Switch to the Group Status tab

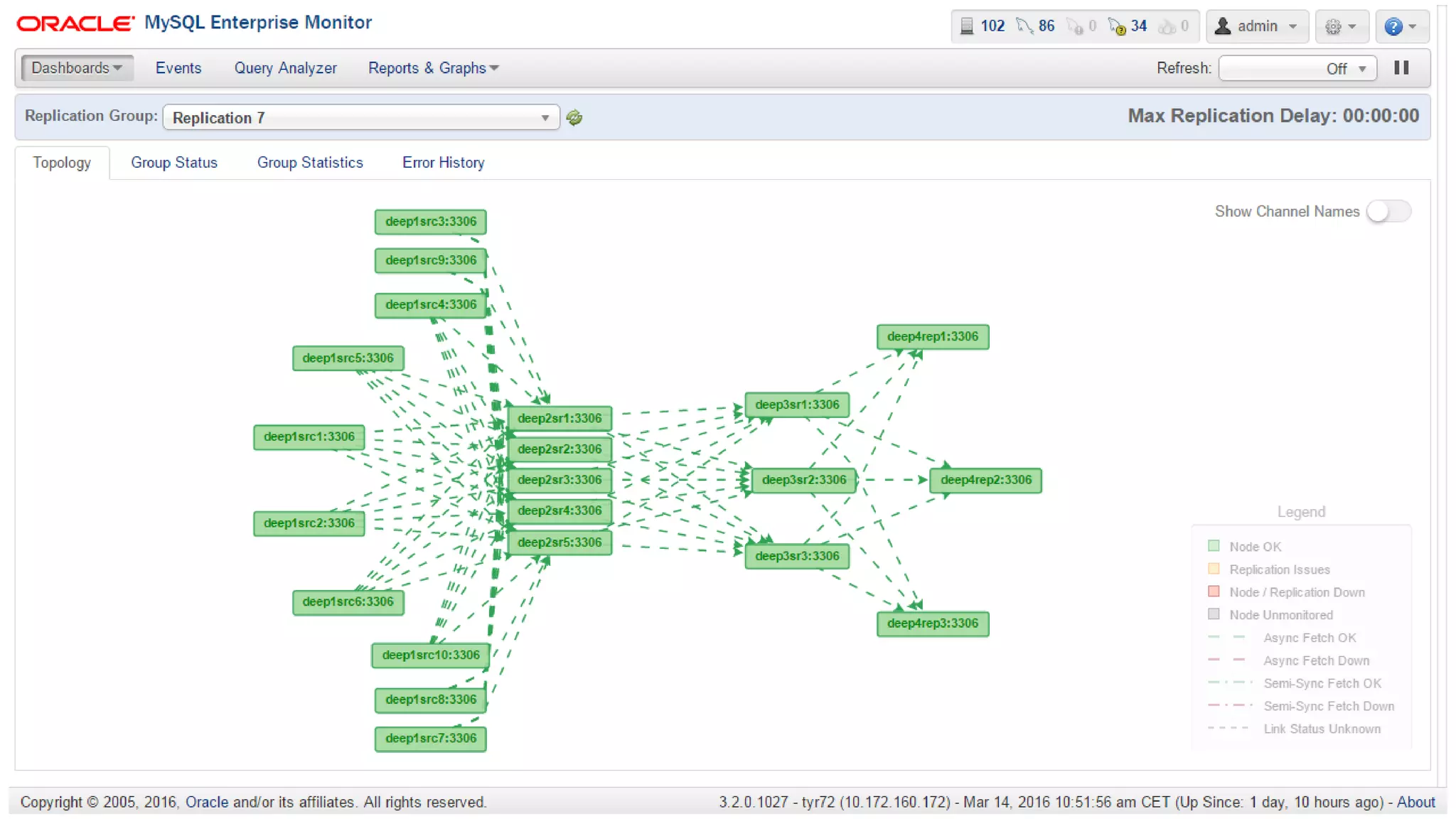point(174,163)
